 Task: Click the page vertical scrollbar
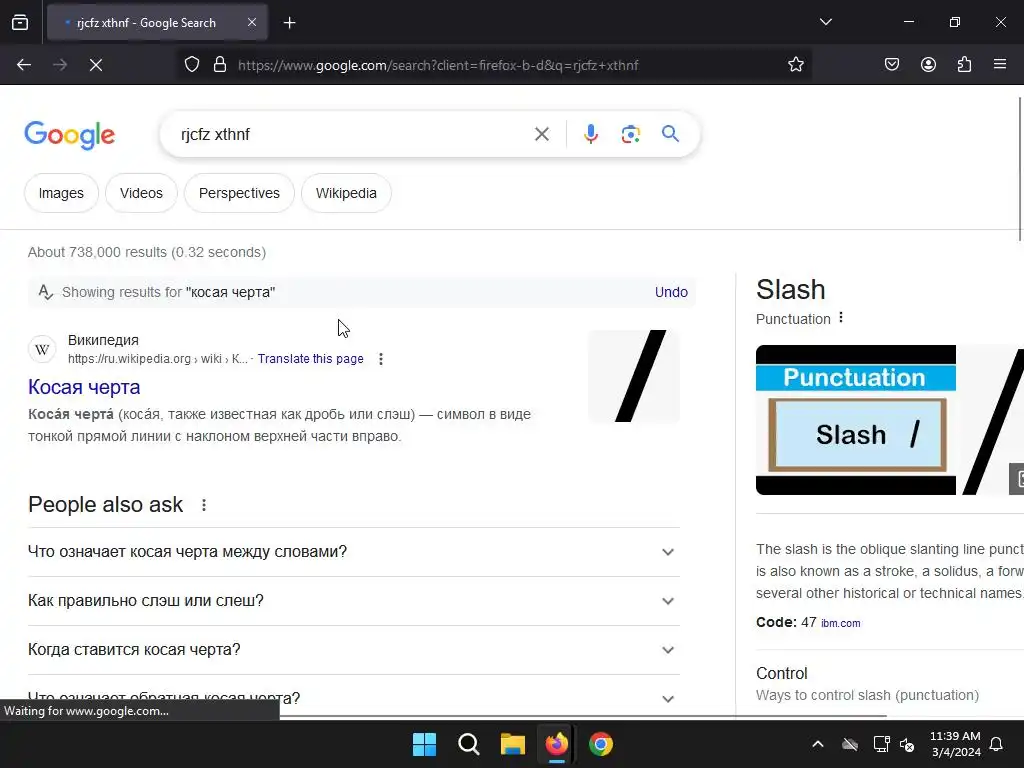pos(1020,170)
